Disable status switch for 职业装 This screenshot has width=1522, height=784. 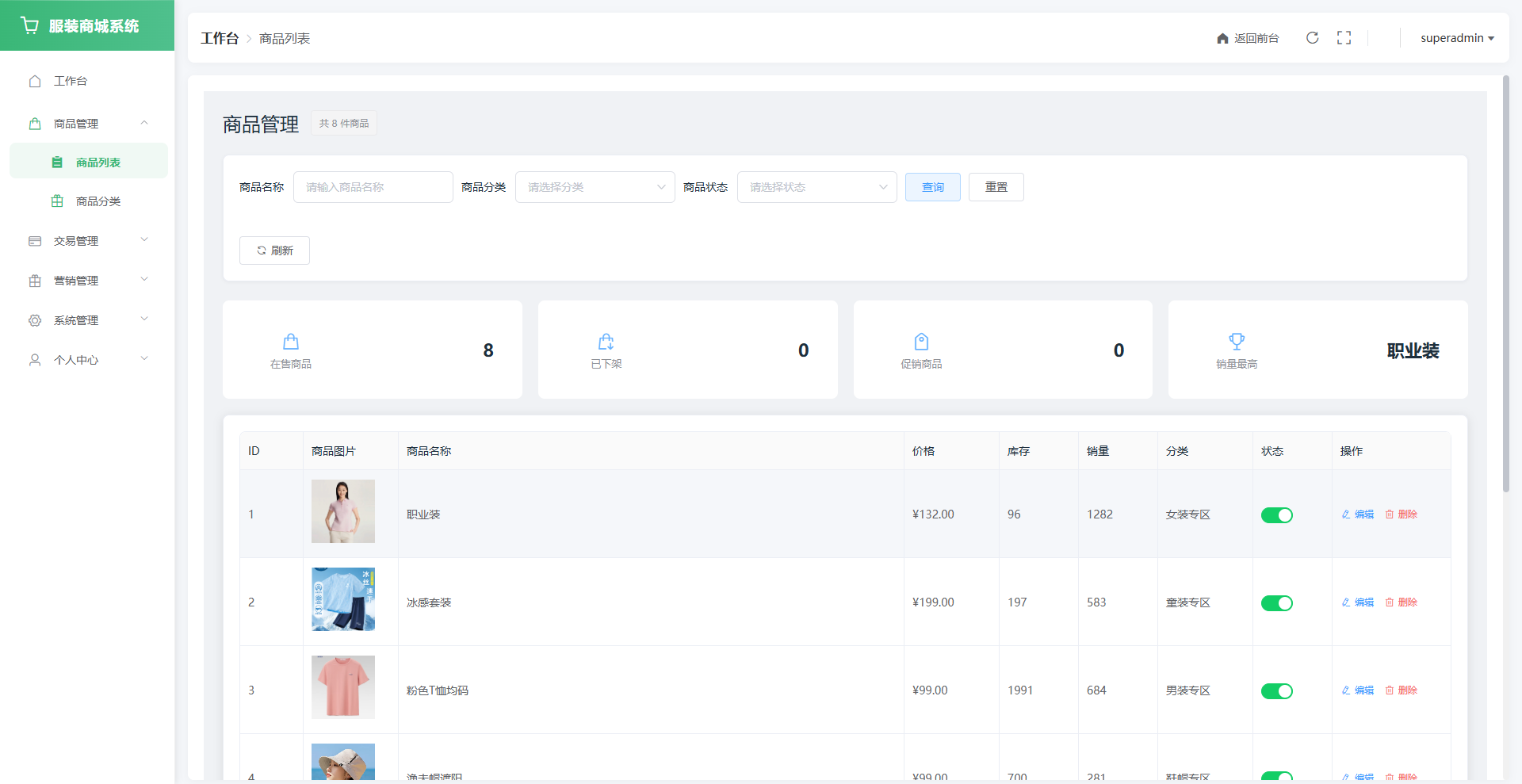(1276, 515)
